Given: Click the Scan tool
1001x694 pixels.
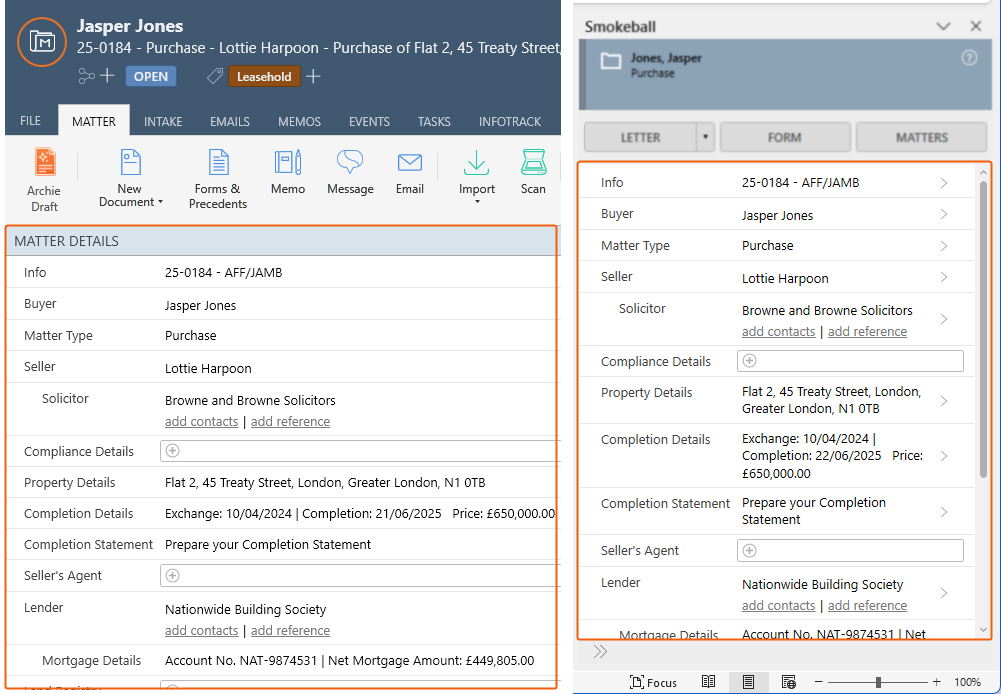Looking at the screenshot, I should [533, 172].
